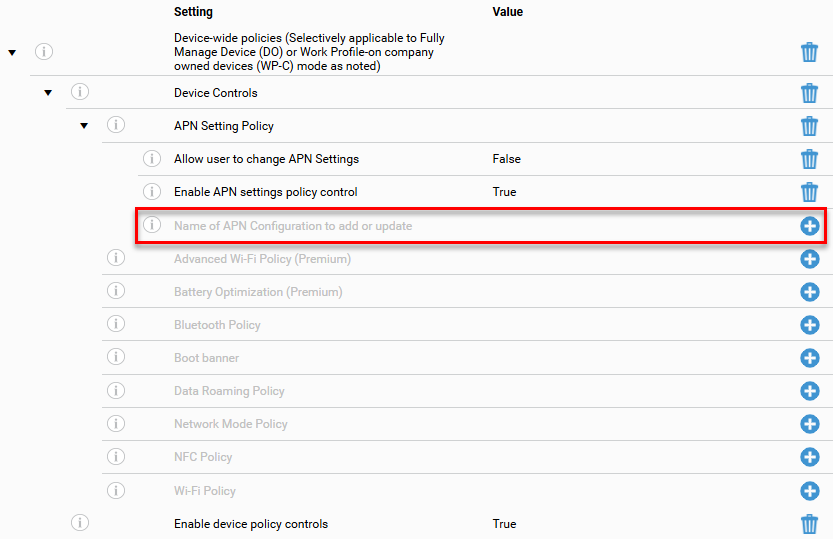Select Allow user to change APN Settings label
Screen dimensions: 833x539
[266, 159]
